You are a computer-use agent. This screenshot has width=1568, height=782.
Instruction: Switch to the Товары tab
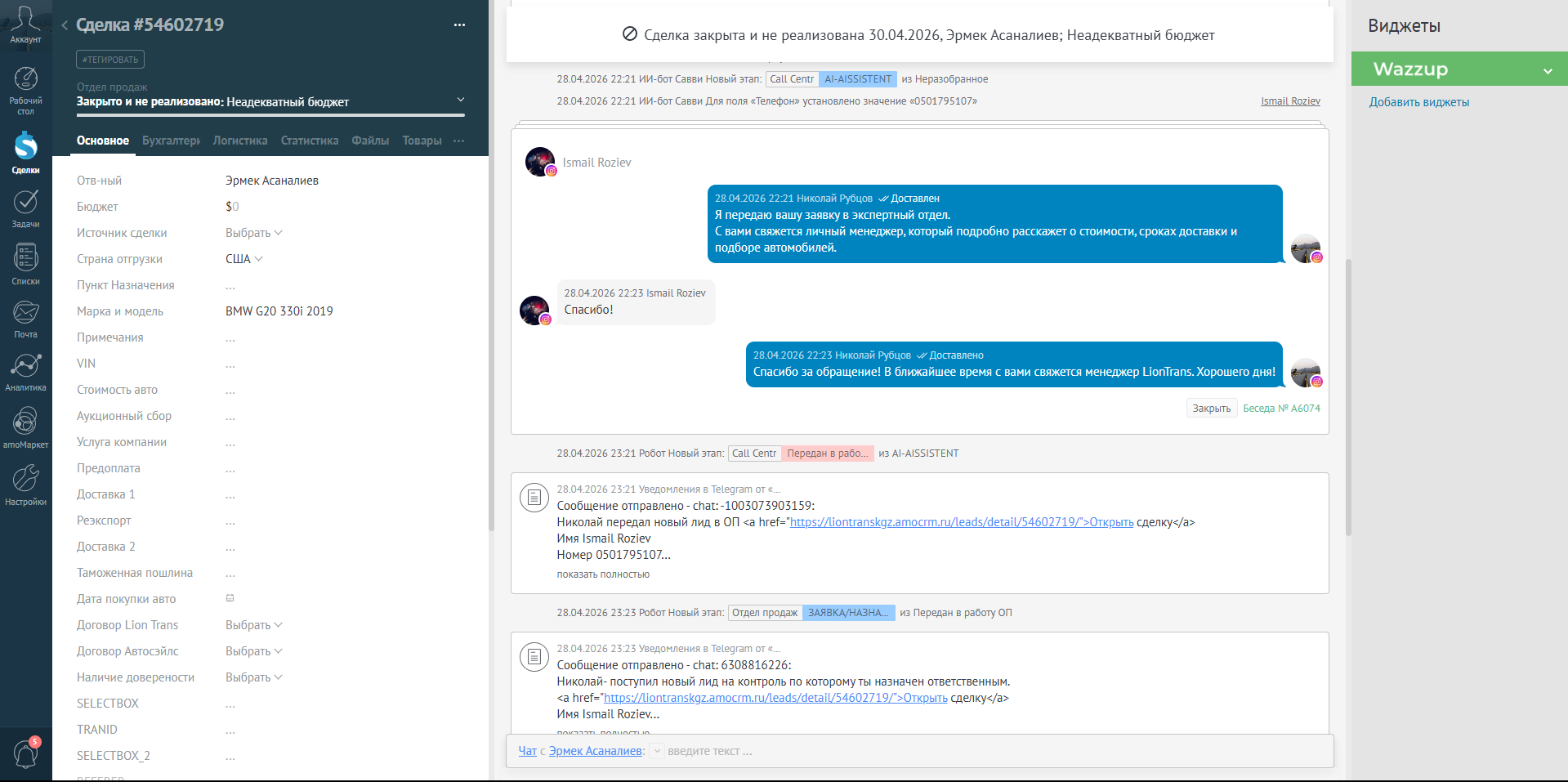422,141
